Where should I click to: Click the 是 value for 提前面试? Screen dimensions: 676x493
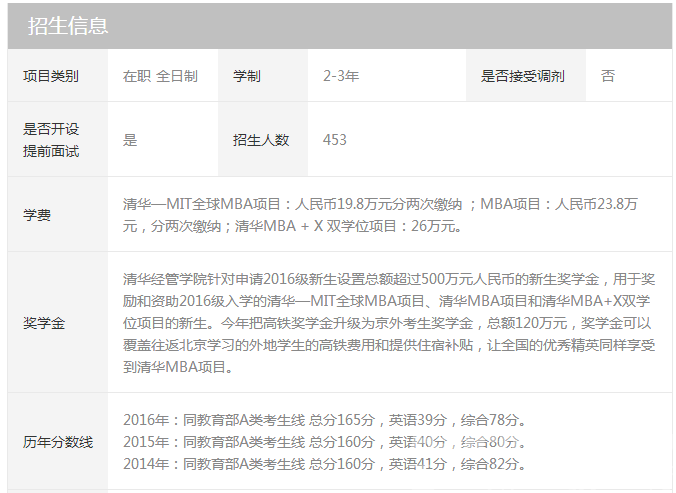[x=130, y=140]
